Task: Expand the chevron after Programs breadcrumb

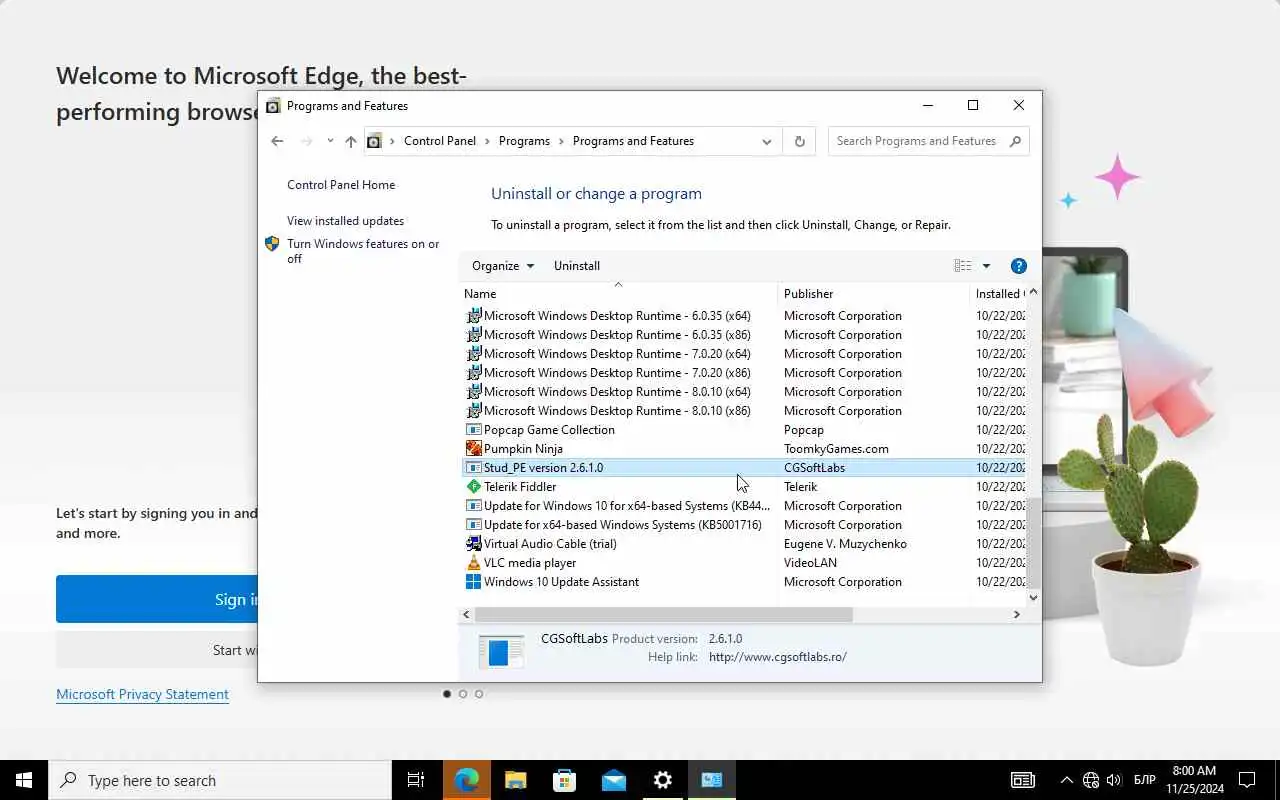Action: 561,141
